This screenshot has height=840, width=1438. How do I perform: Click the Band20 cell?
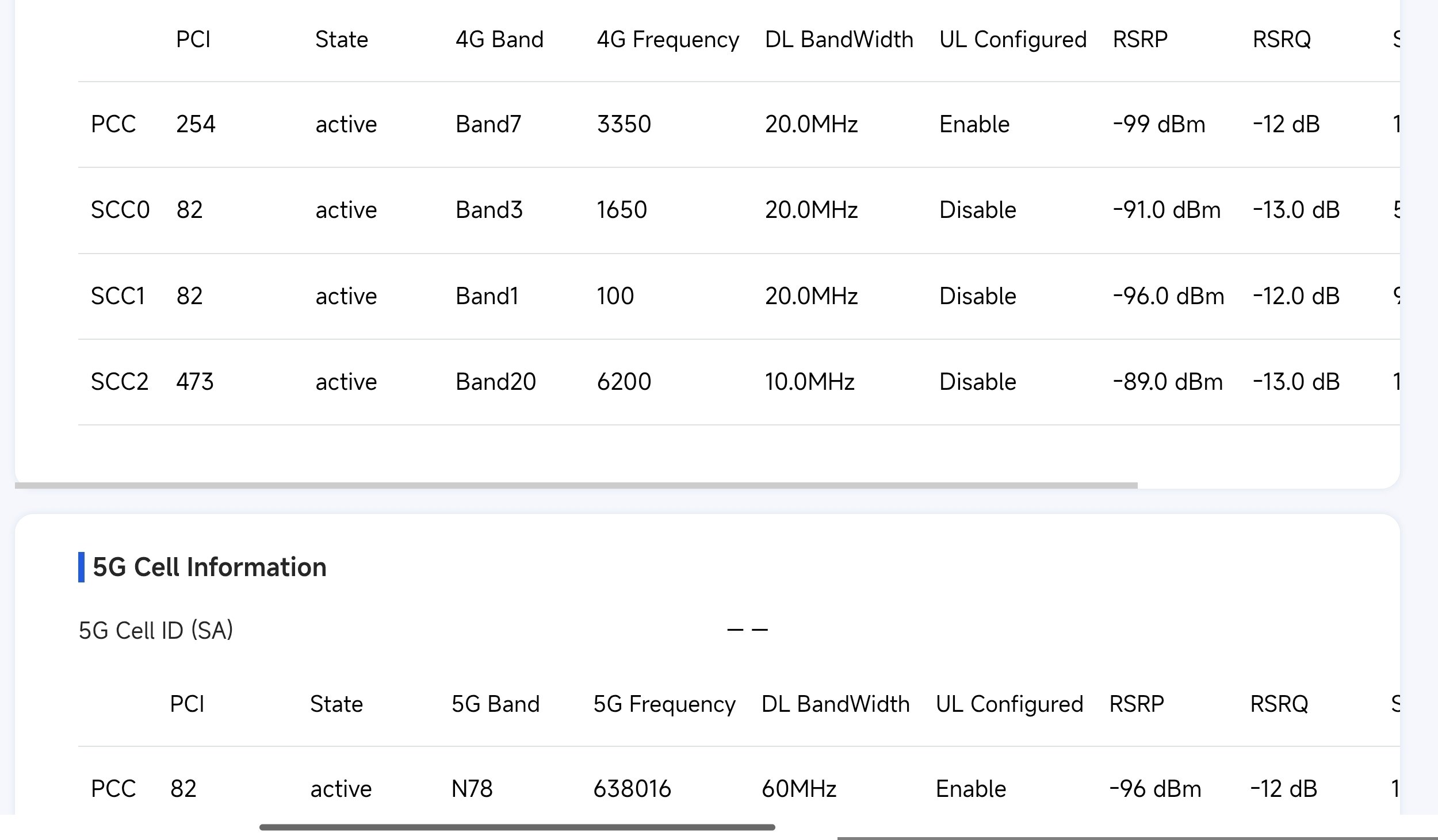click(495, 382)
